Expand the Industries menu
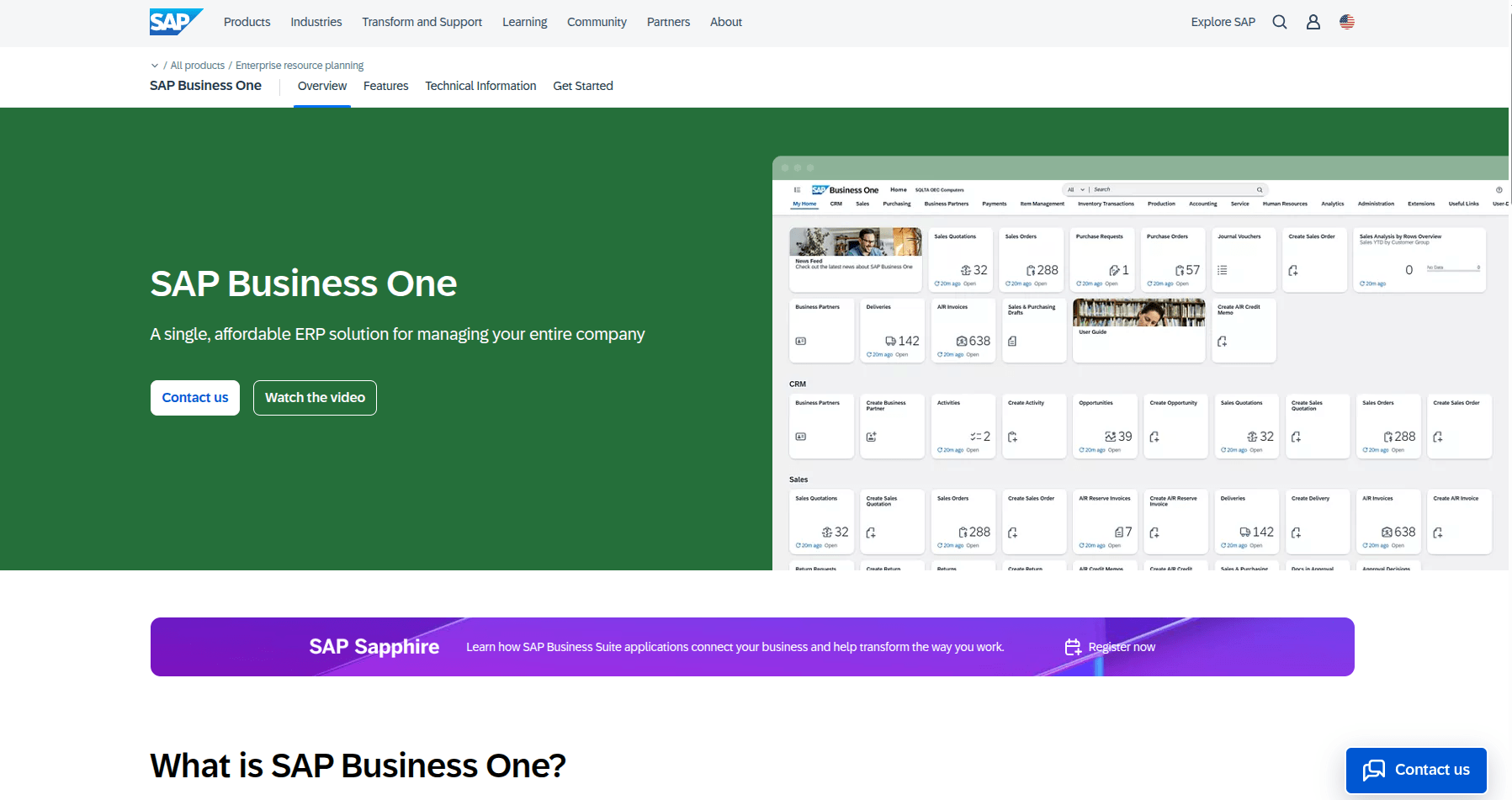Image resolution: width=1512 pixels, height=800 pixels. 316,22
